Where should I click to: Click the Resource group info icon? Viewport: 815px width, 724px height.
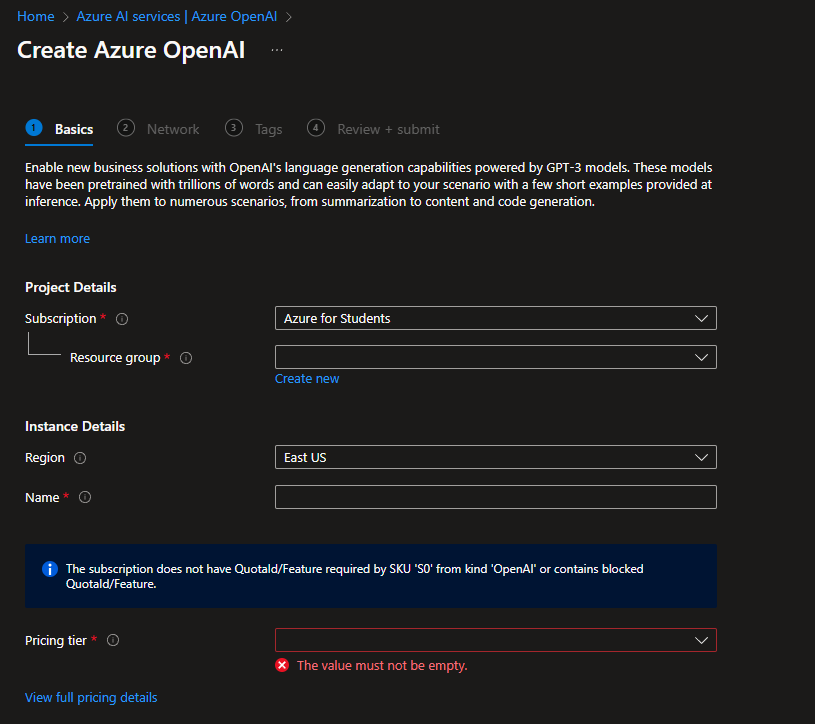185,357
